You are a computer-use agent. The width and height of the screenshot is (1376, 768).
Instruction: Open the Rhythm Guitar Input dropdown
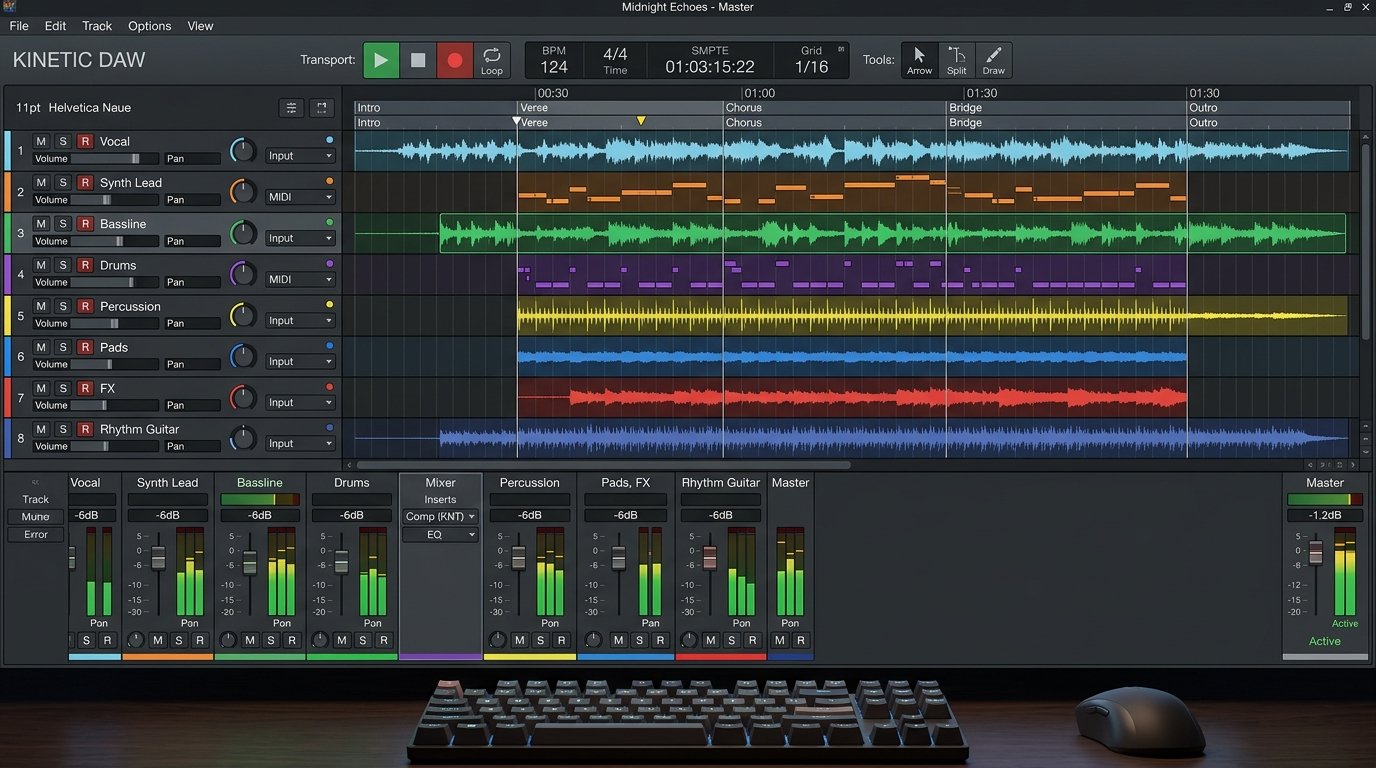click(x=300, y=443)
